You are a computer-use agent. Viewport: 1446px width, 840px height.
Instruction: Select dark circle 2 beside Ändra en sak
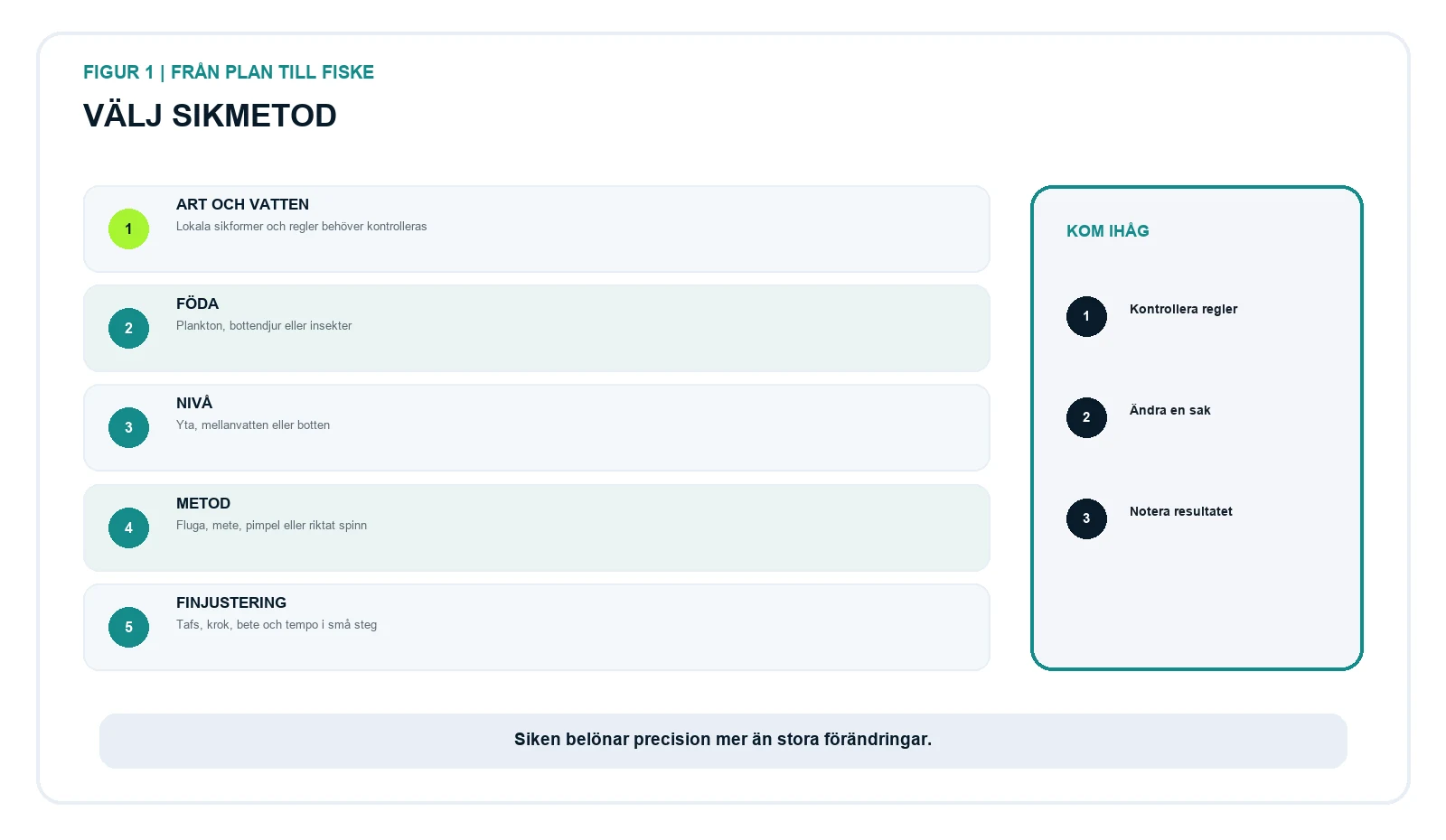1086,417
